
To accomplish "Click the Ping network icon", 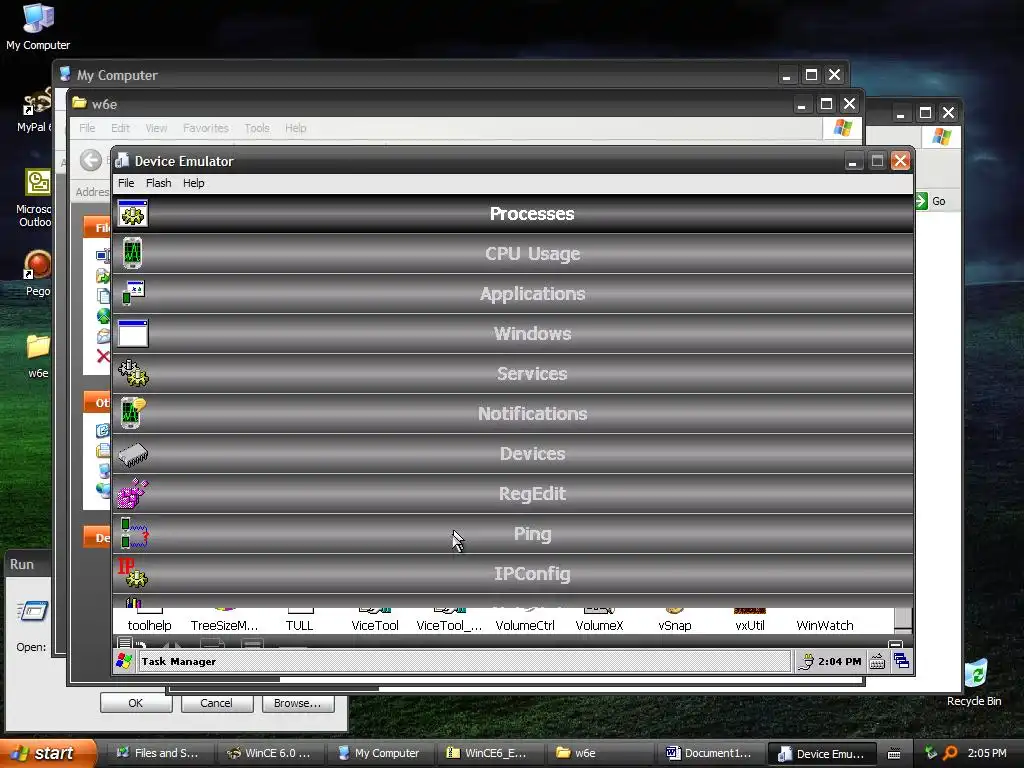I will point(135,534).
